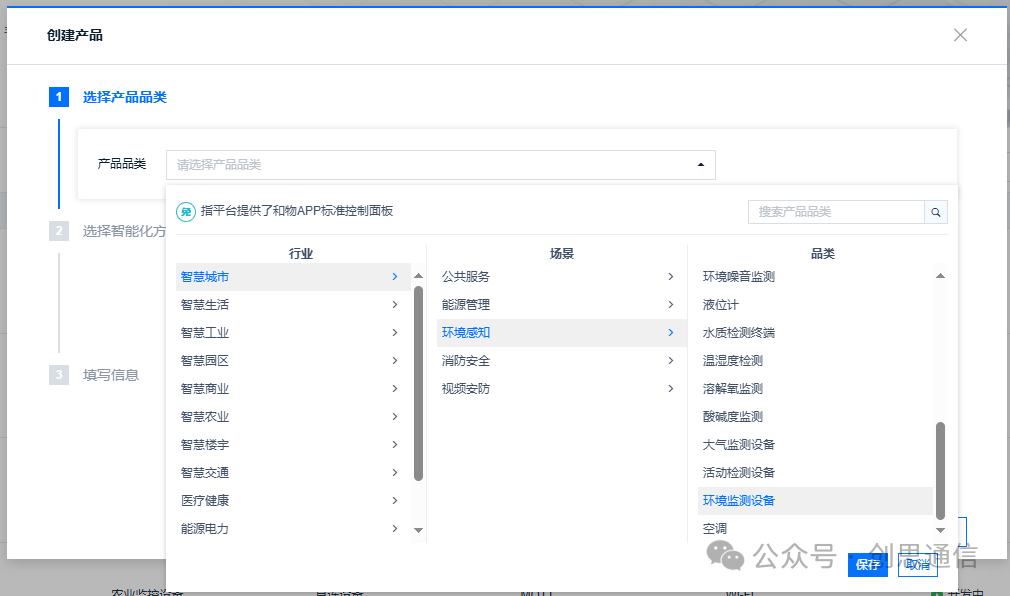Viewport: 1010px width, 596px height.
Task: Click the chevron beside 能源电力
Action: [395, 528]
